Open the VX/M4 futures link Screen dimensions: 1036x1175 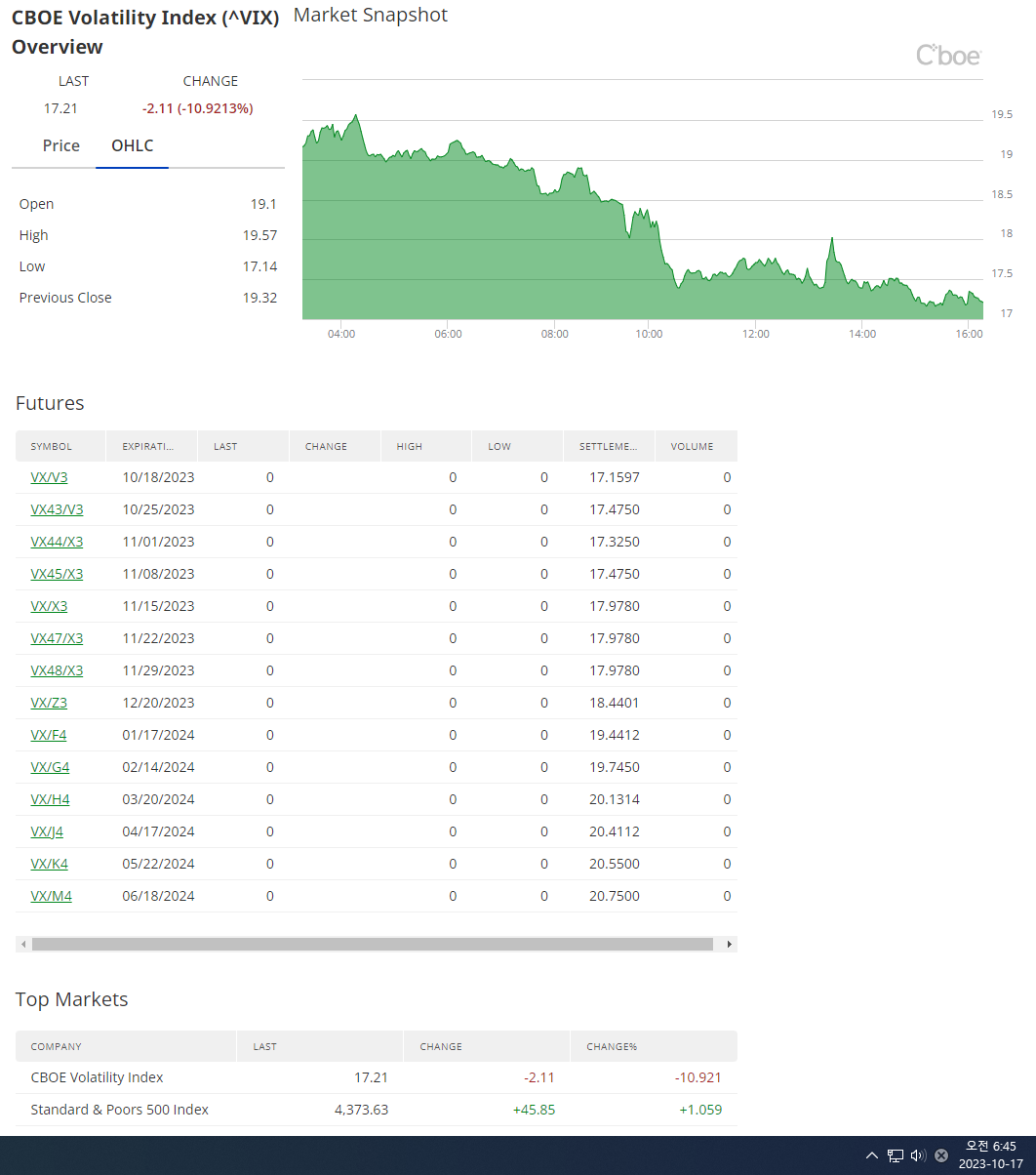click(51, 897)
